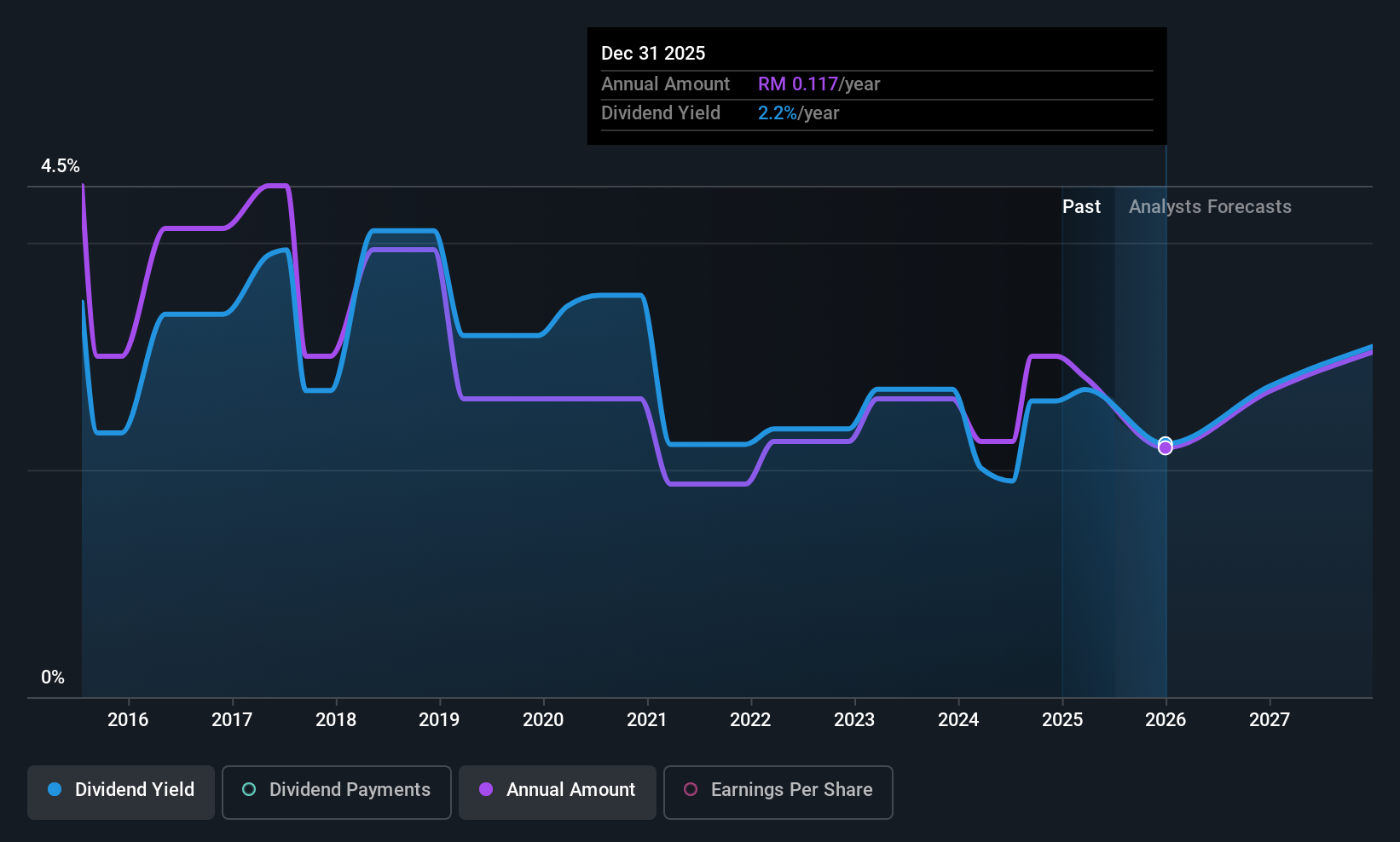Click the 2018 x-axis label

(x=336, y=719)
